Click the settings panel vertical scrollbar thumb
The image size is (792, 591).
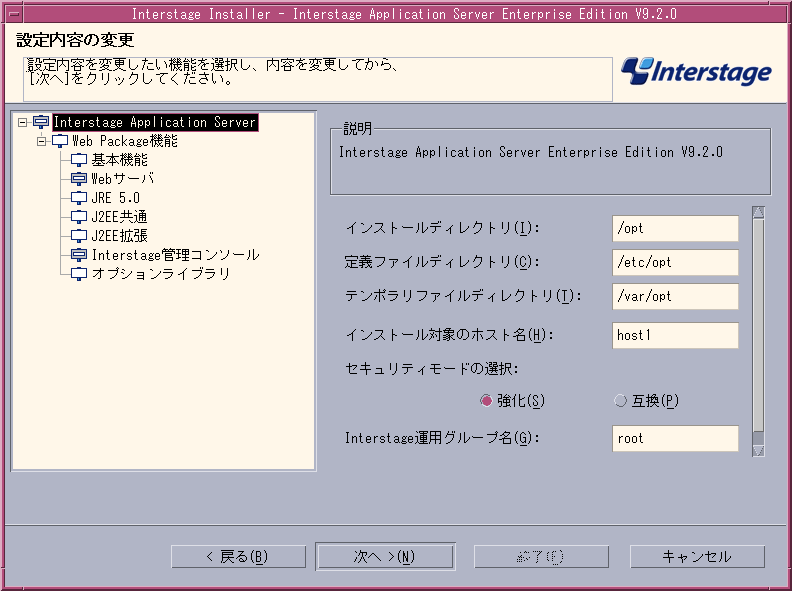click(758, 325)
